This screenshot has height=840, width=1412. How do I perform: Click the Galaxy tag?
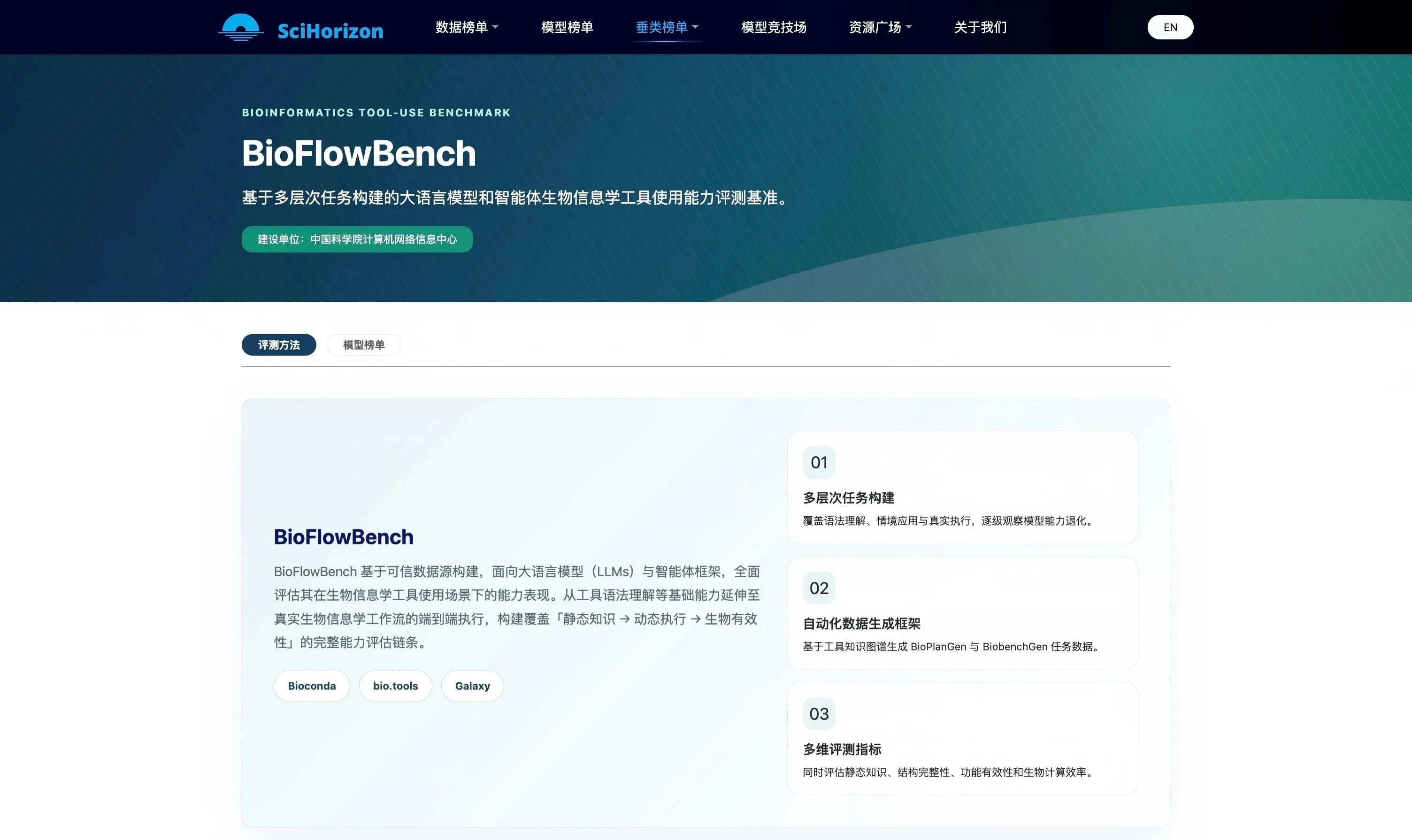(x=473, y=686)
